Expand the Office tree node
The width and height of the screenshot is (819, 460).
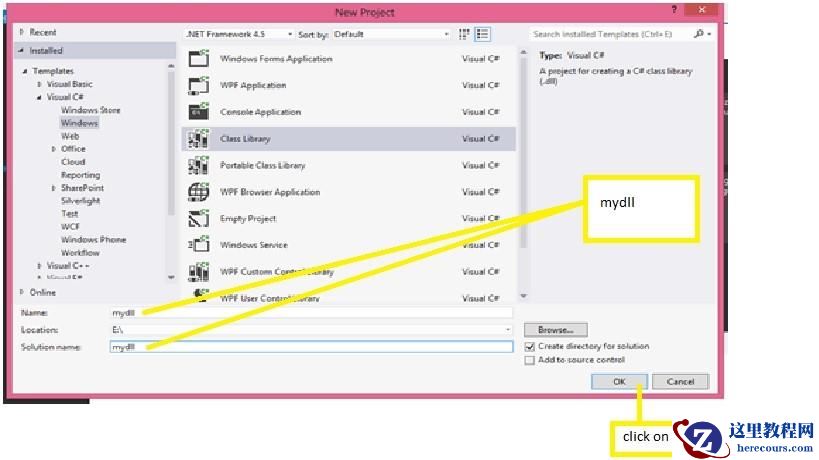(53, 149)
